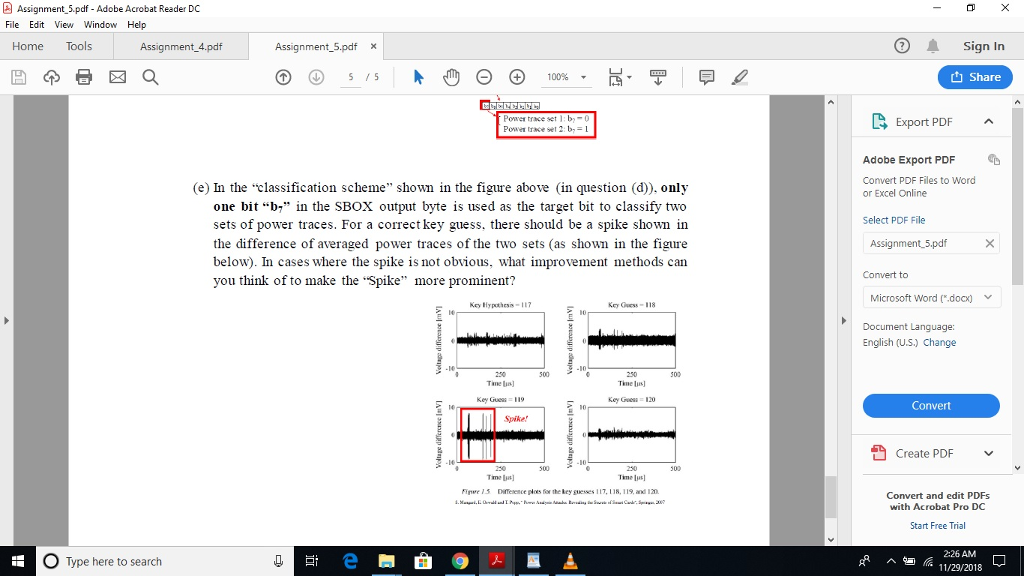Screen dimensions: 1024x576
Task: Open Chrome from the taskbar
Action: (x=460, y=561)
